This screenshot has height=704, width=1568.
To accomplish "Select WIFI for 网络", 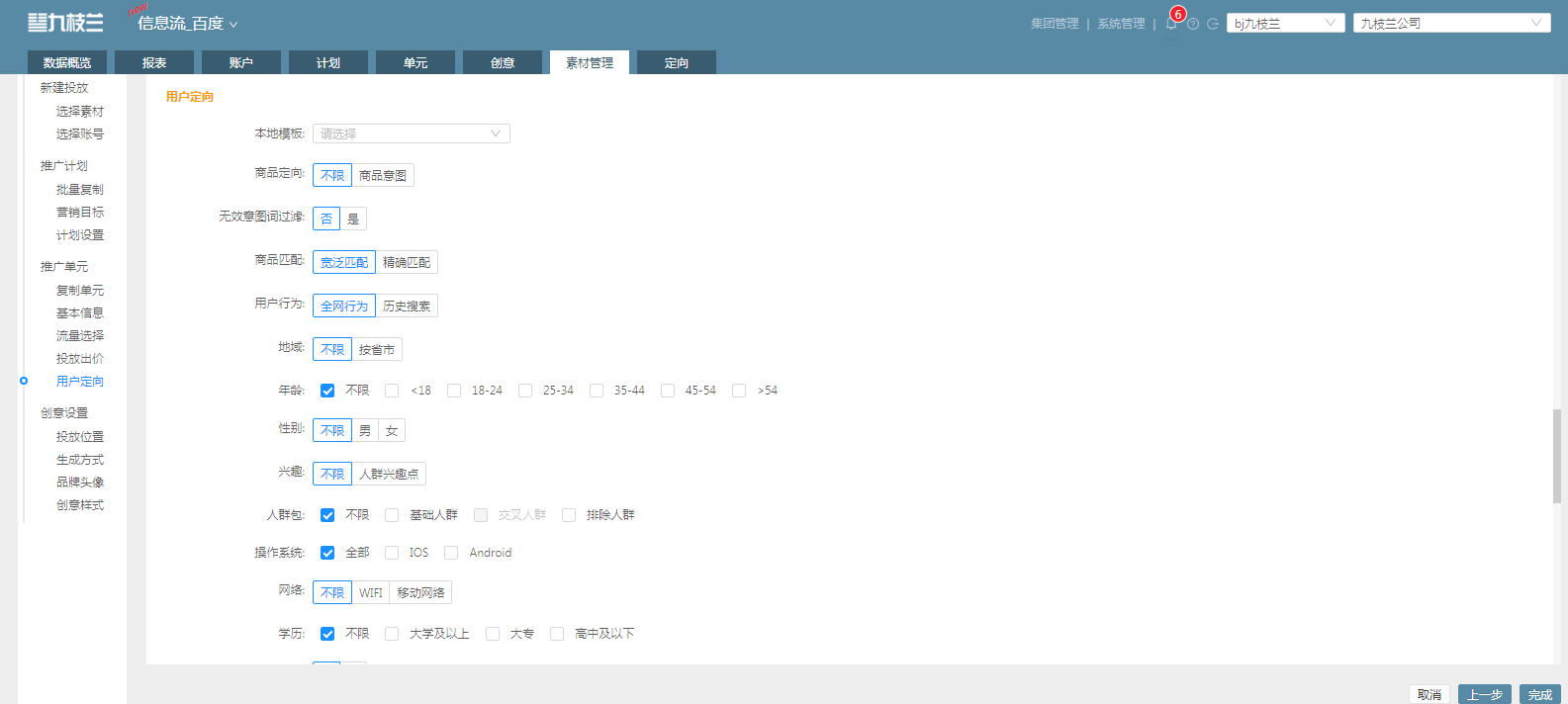I will click(x=371, y=592).
